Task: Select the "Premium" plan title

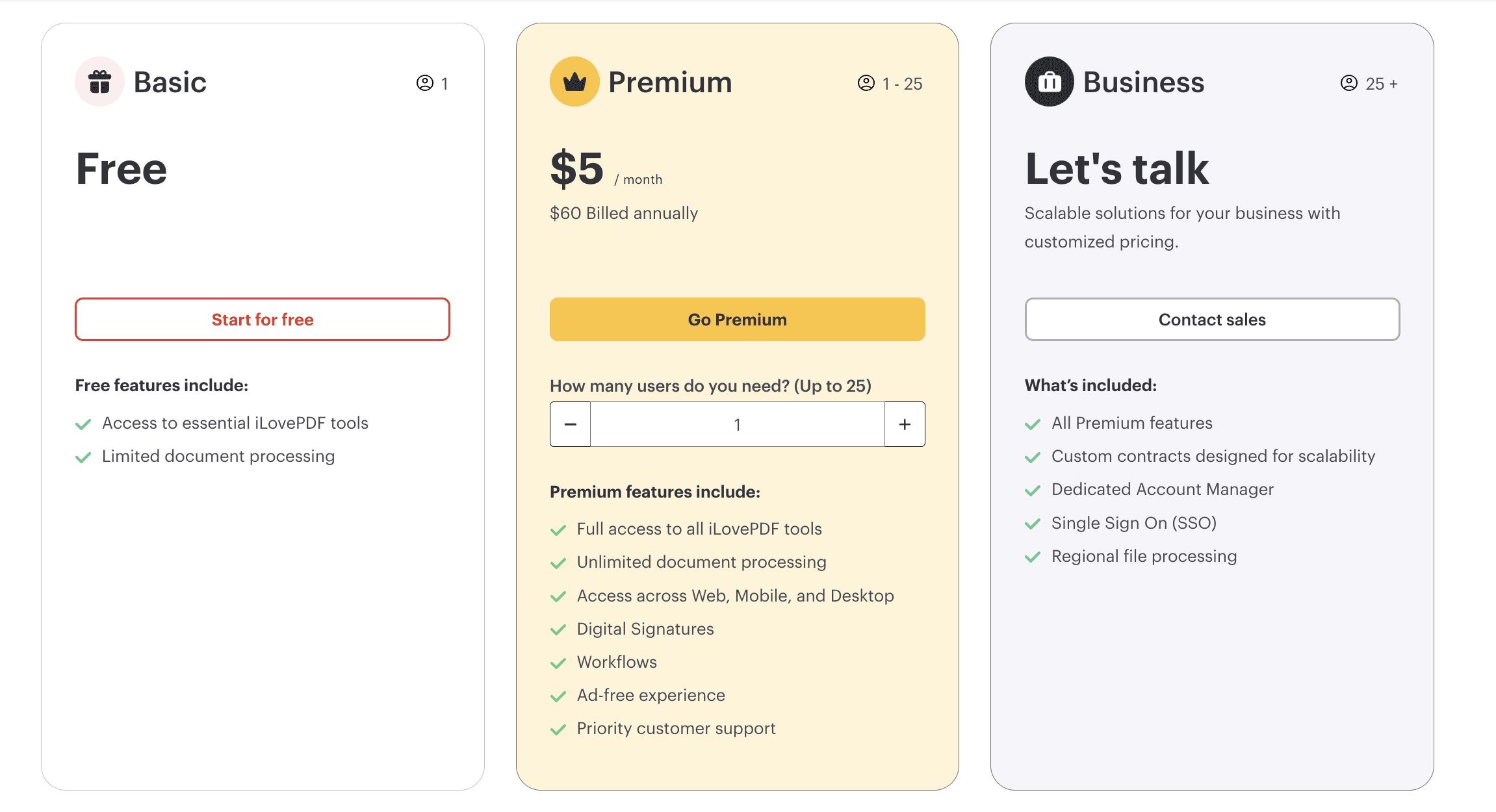Action: pyautogui.click(x=670, y=82)
